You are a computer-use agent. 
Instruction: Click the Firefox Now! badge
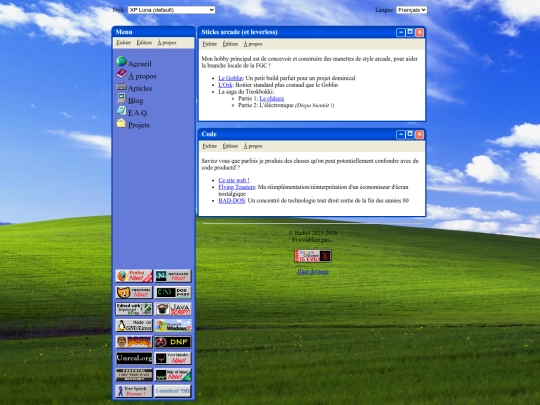[x=134, y=276]
